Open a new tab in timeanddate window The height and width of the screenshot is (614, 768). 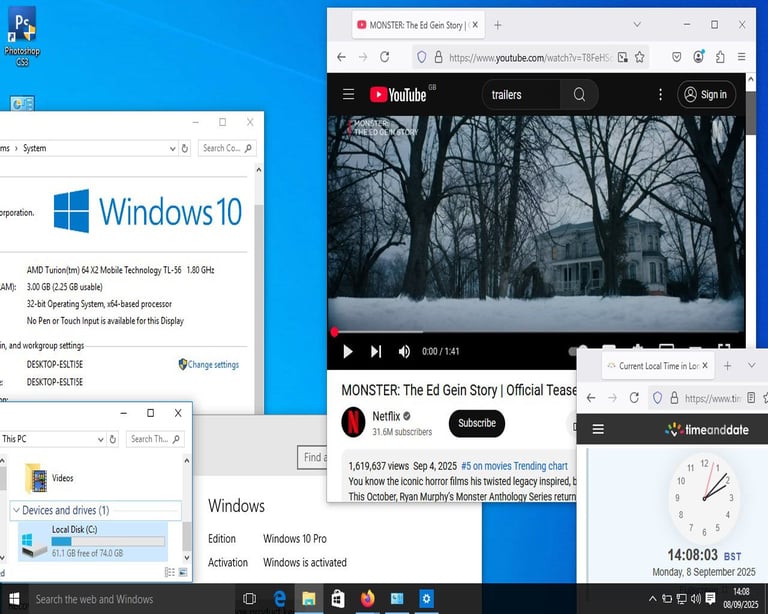click(727, 366)
